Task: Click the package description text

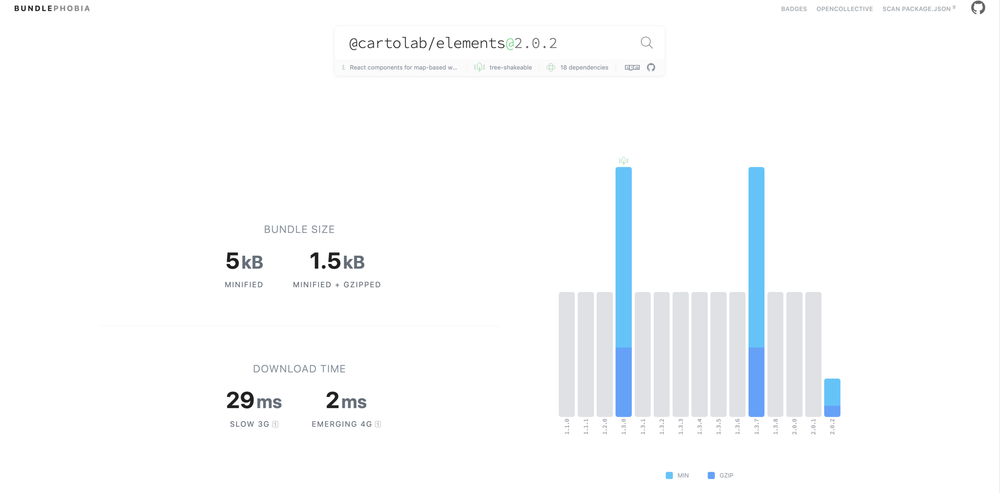Action: point(403,67)
